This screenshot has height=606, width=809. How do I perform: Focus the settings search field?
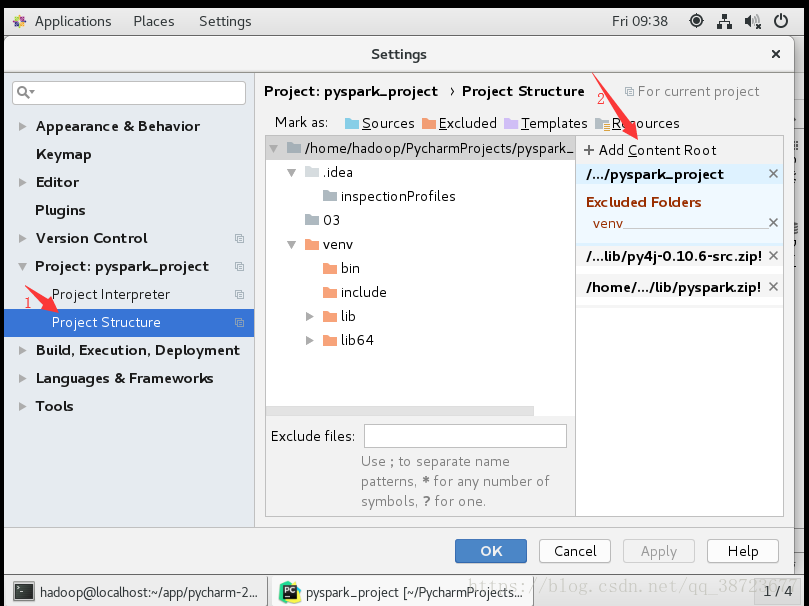[x=129, y=93]
